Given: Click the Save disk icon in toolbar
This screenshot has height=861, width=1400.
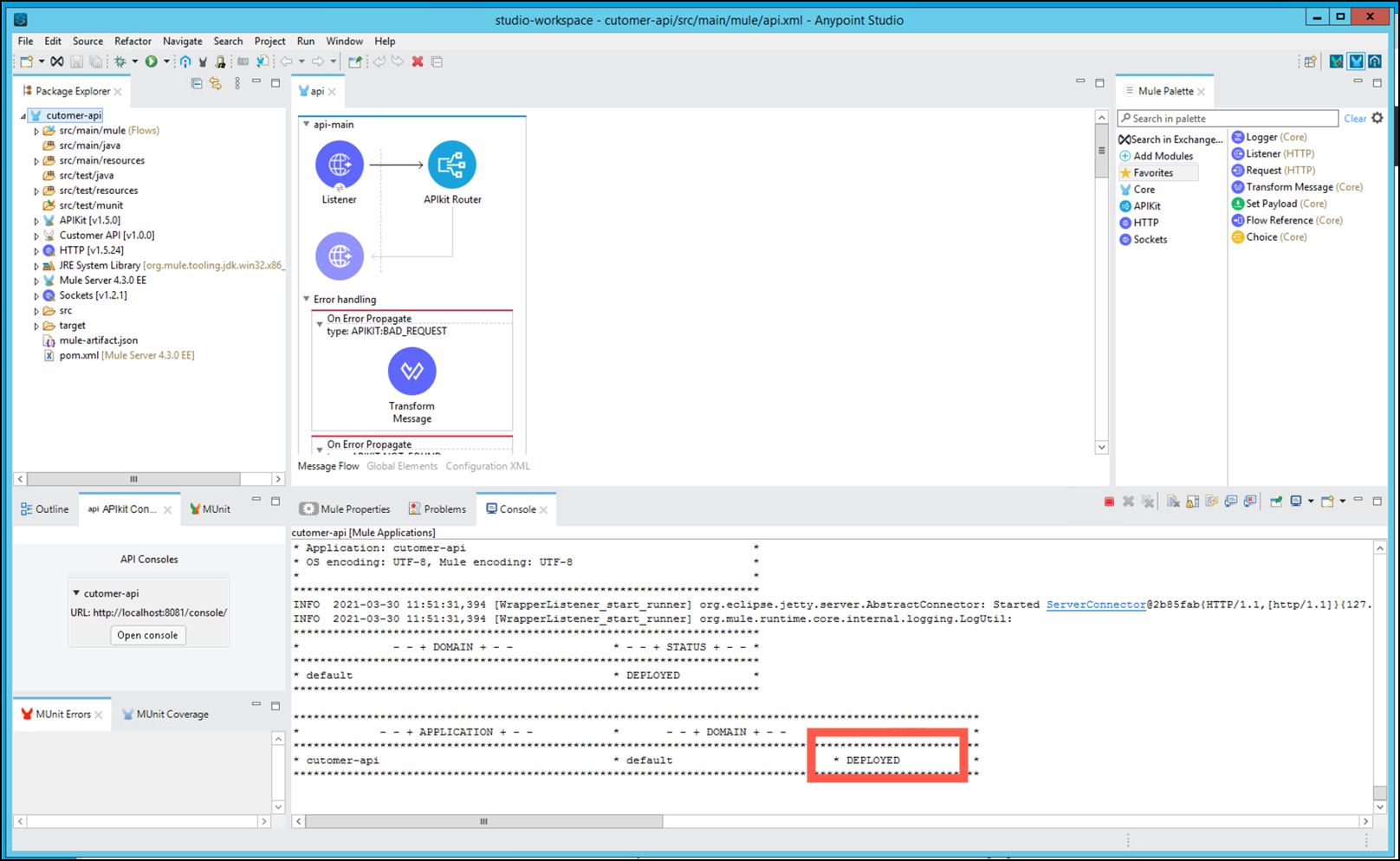Looking at the screenshot, I should point(76,61).
